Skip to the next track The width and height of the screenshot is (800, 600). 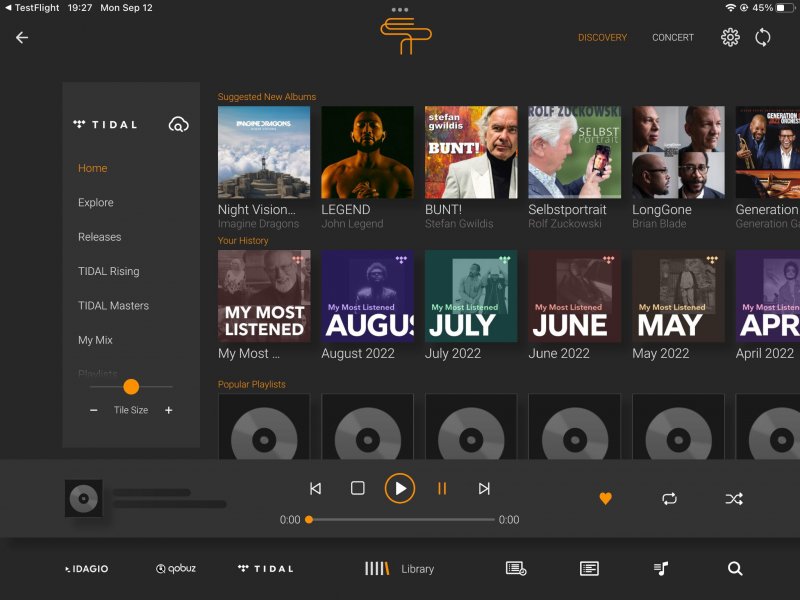click(484, 489)
